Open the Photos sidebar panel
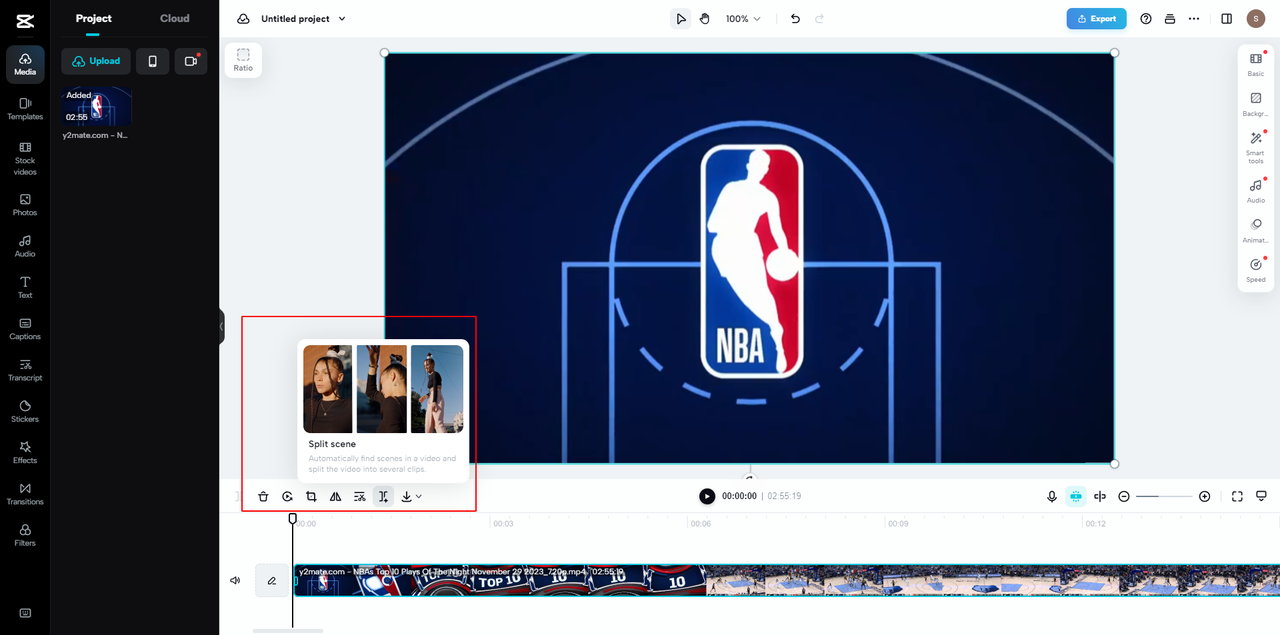Viewport: 1280px width, 635px height. click(x=25, y=205)
